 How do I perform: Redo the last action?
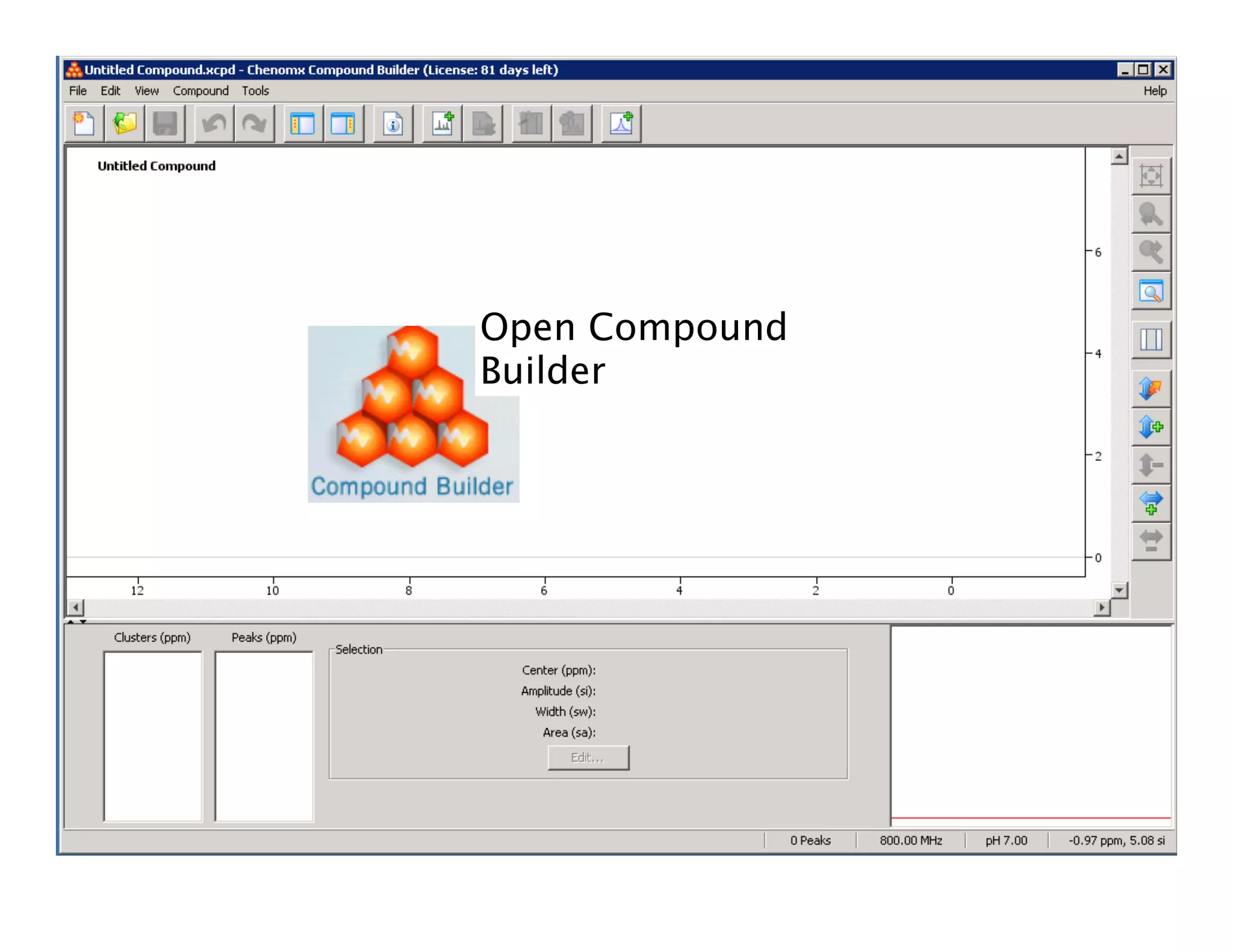coord(254,124)
